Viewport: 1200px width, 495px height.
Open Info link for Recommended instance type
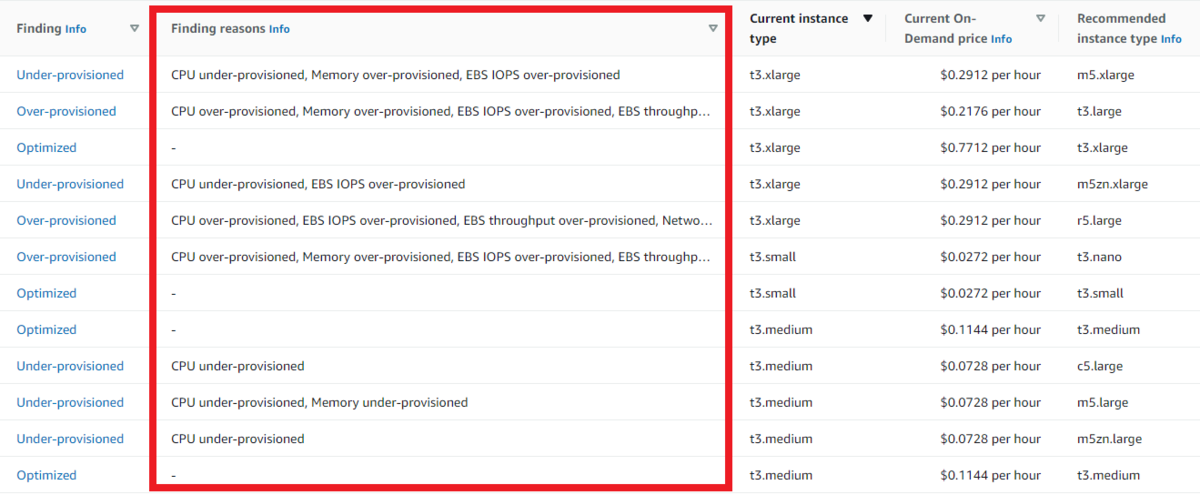[1171, 39]
